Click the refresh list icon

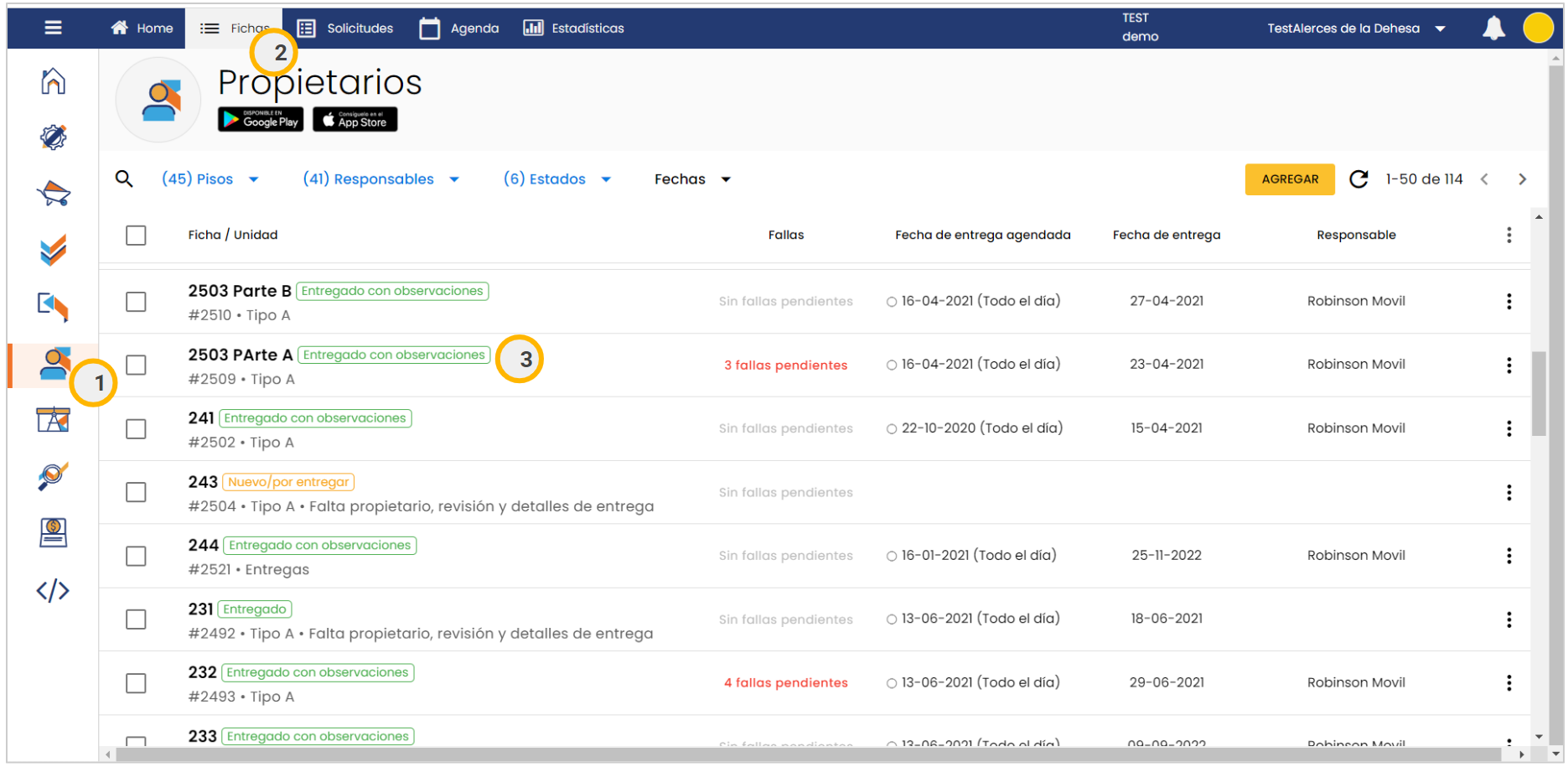click(x=1358, y=179)
